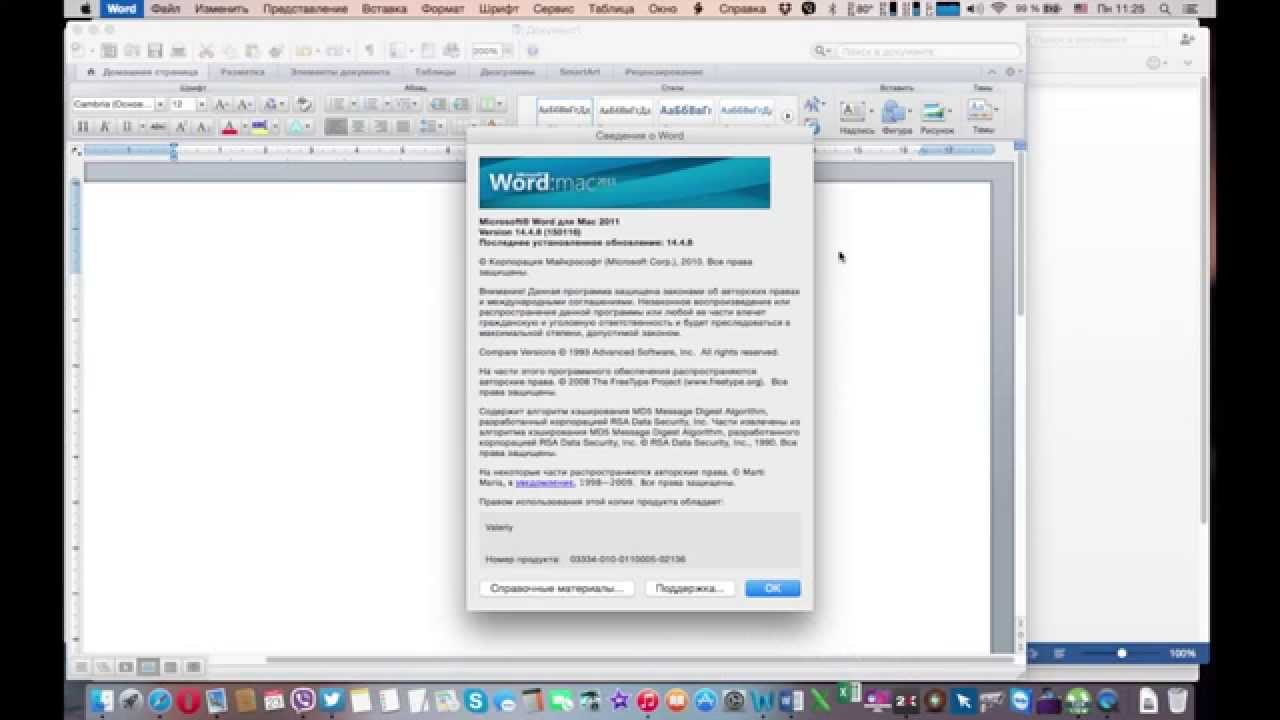Click the font color A swatch
The width and height of the screenshot is (1280, 720).
pyautogui.click(x=229, y=127)
